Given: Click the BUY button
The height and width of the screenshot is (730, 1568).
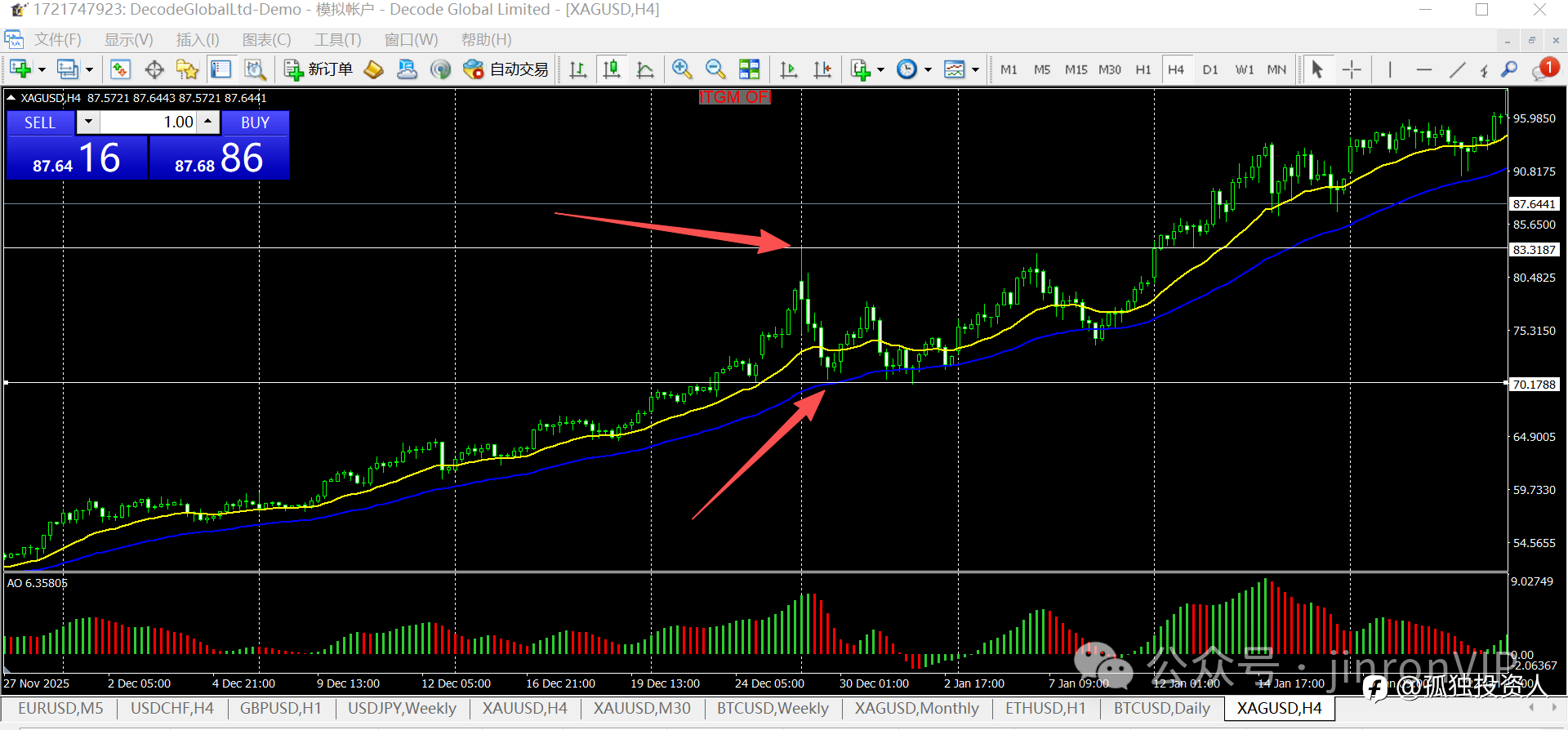Looking at the screenshot, I should pos(255,122).
